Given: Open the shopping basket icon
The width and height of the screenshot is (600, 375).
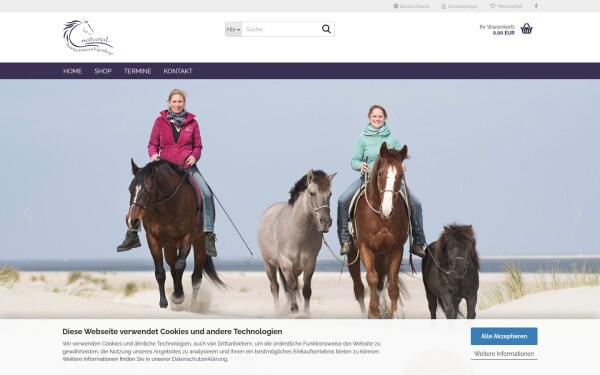Looking at the screenshot, I should pos(527,29).
